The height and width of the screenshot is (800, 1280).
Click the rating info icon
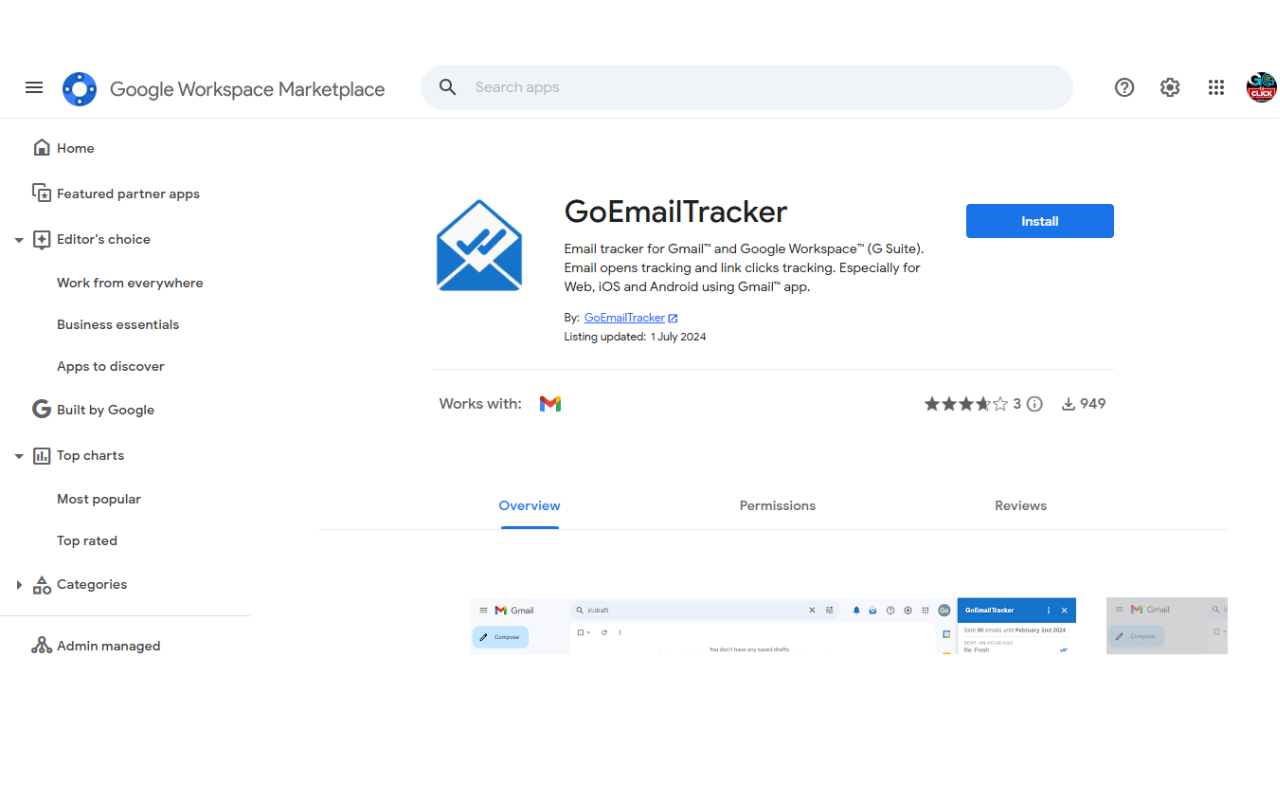(1034, 403)
